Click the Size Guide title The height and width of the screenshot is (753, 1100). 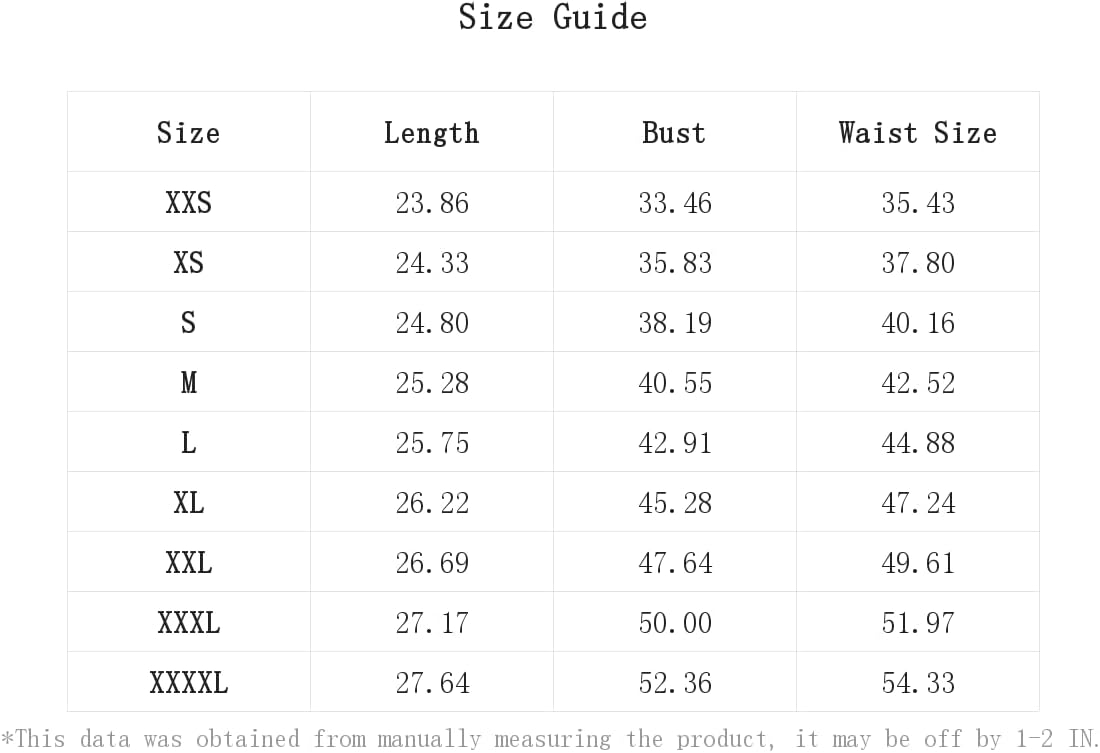pyautogui.click(x=553, y=17)
